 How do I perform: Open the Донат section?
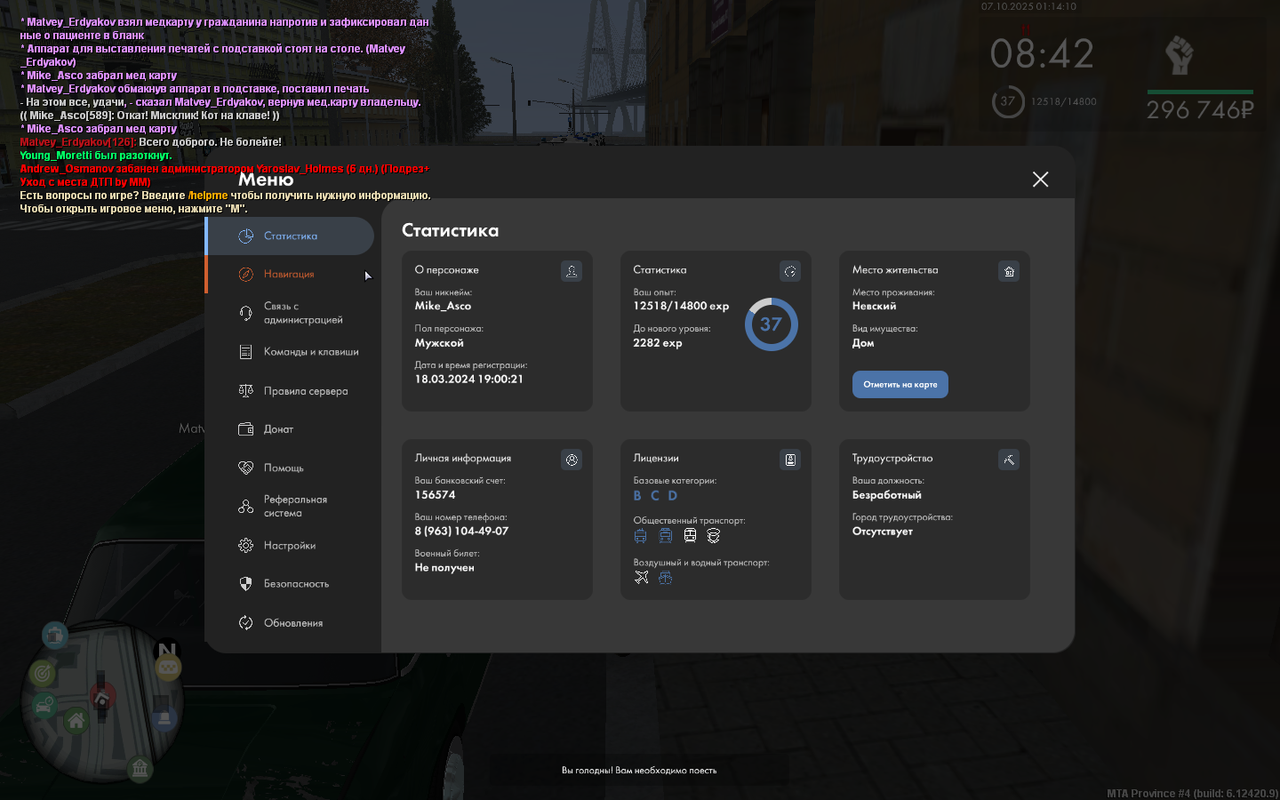point(290,429)
